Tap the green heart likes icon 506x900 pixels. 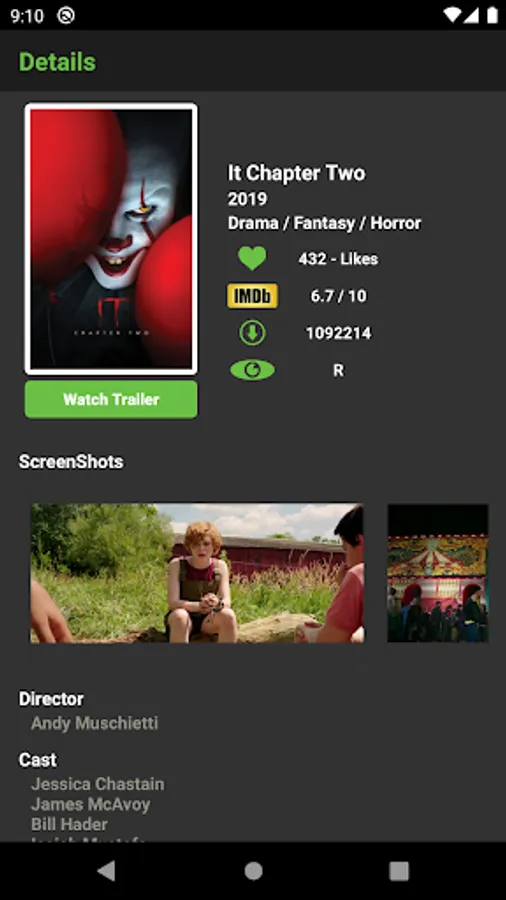pyautogui.click(x=252, y=258)
